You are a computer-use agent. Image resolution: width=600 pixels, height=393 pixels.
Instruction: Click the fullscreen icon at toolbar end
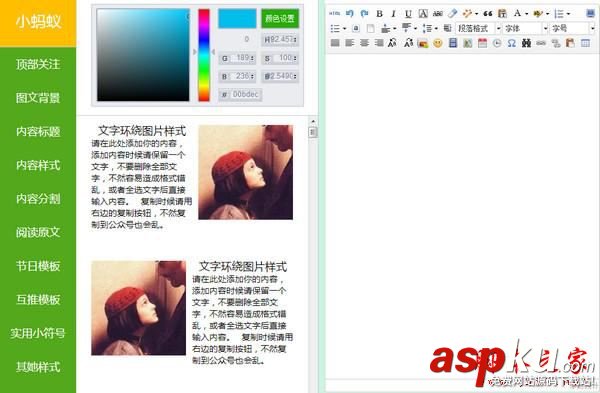coord(590,13)
